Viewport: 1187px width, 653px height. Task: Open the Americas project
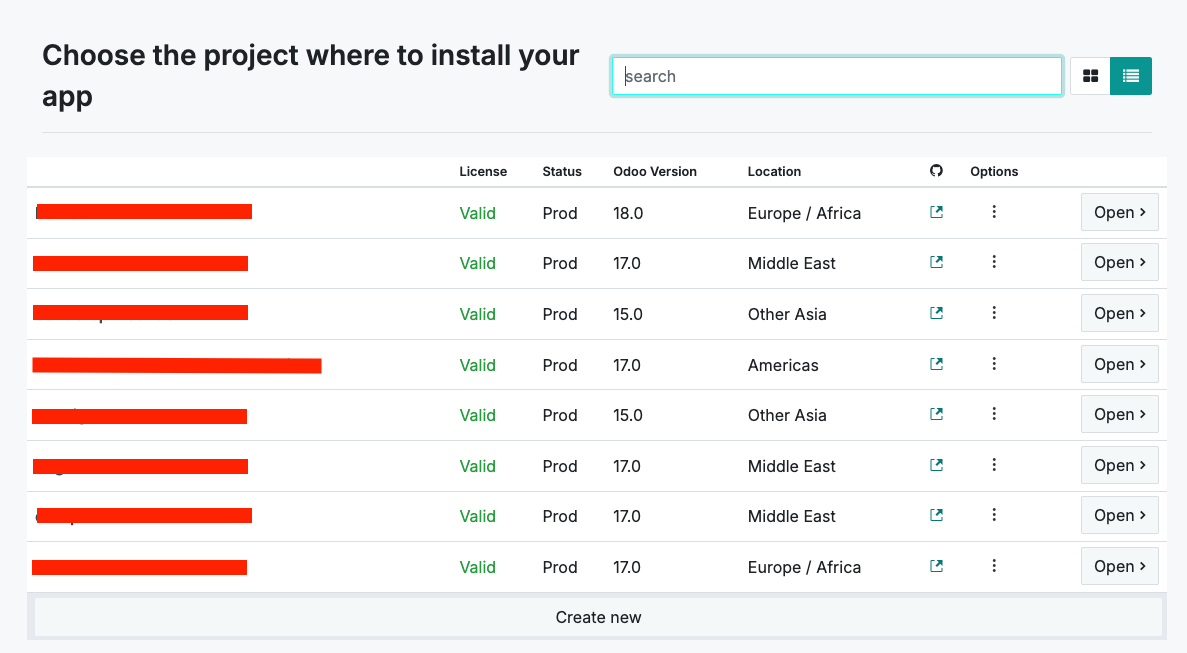pyautogui.click(x=1119, y=364)
